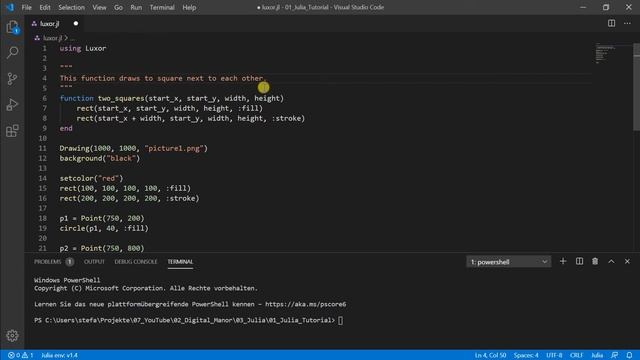Screen dimensions: 640x360
Task: Open the Selection menu
Action: point(71,7)
